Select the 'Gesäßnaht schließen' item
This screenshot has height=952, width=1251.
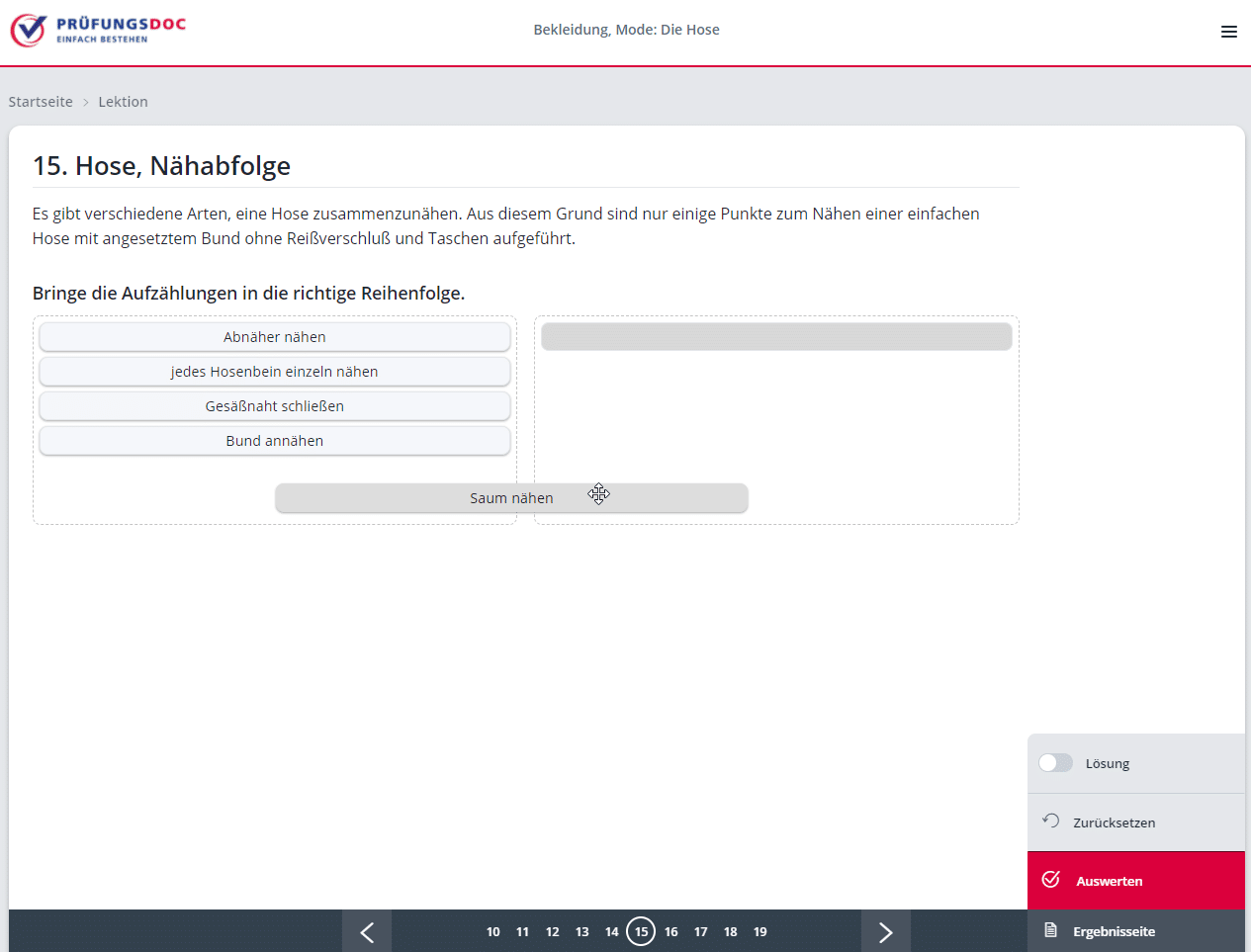[275, 406]
